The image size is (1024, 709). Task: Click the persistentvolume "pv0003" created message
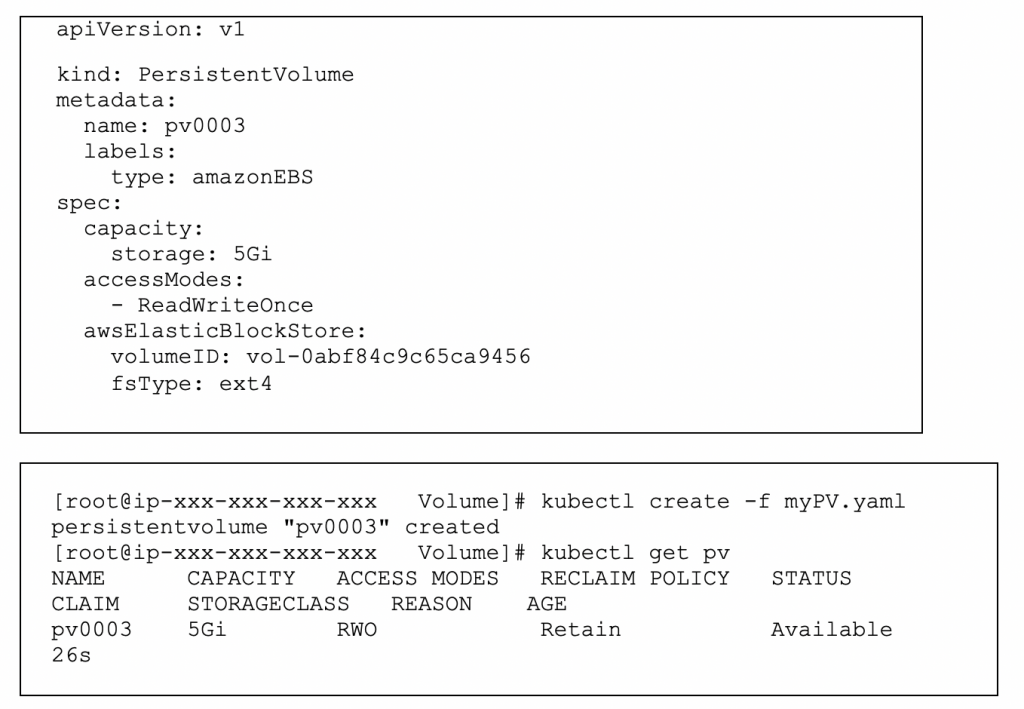(276, 527)
